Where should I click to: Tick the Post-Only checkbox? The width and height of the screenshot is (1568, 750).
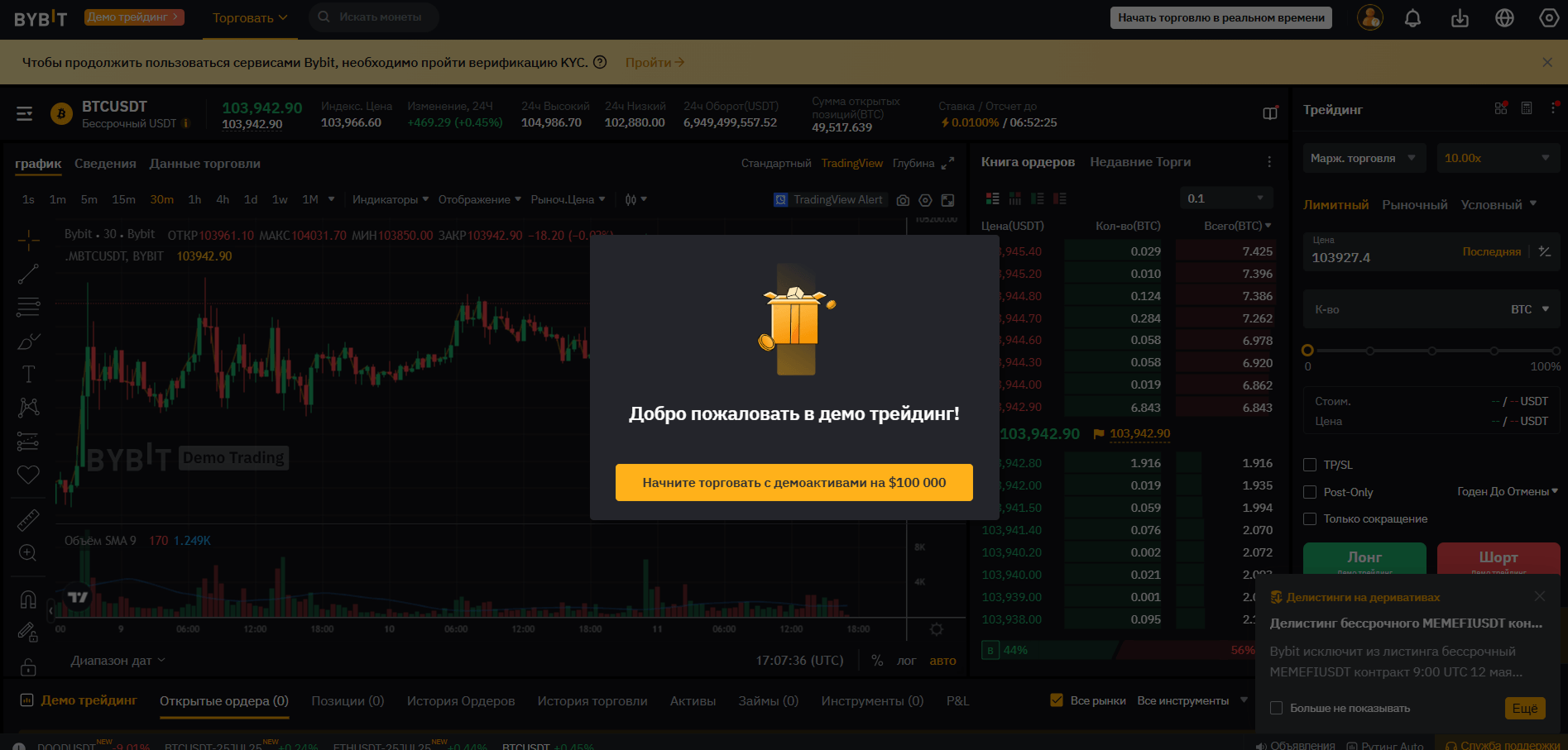click(1310, 492)
